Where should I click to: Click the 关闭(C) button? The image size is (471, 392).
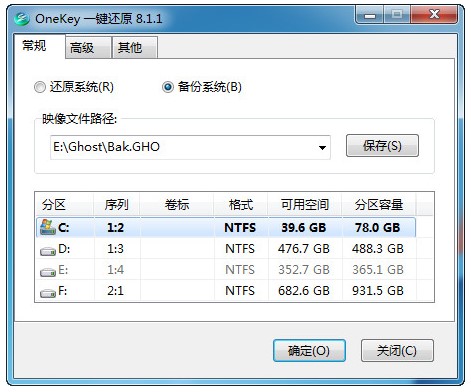click(x=397, y=351)
